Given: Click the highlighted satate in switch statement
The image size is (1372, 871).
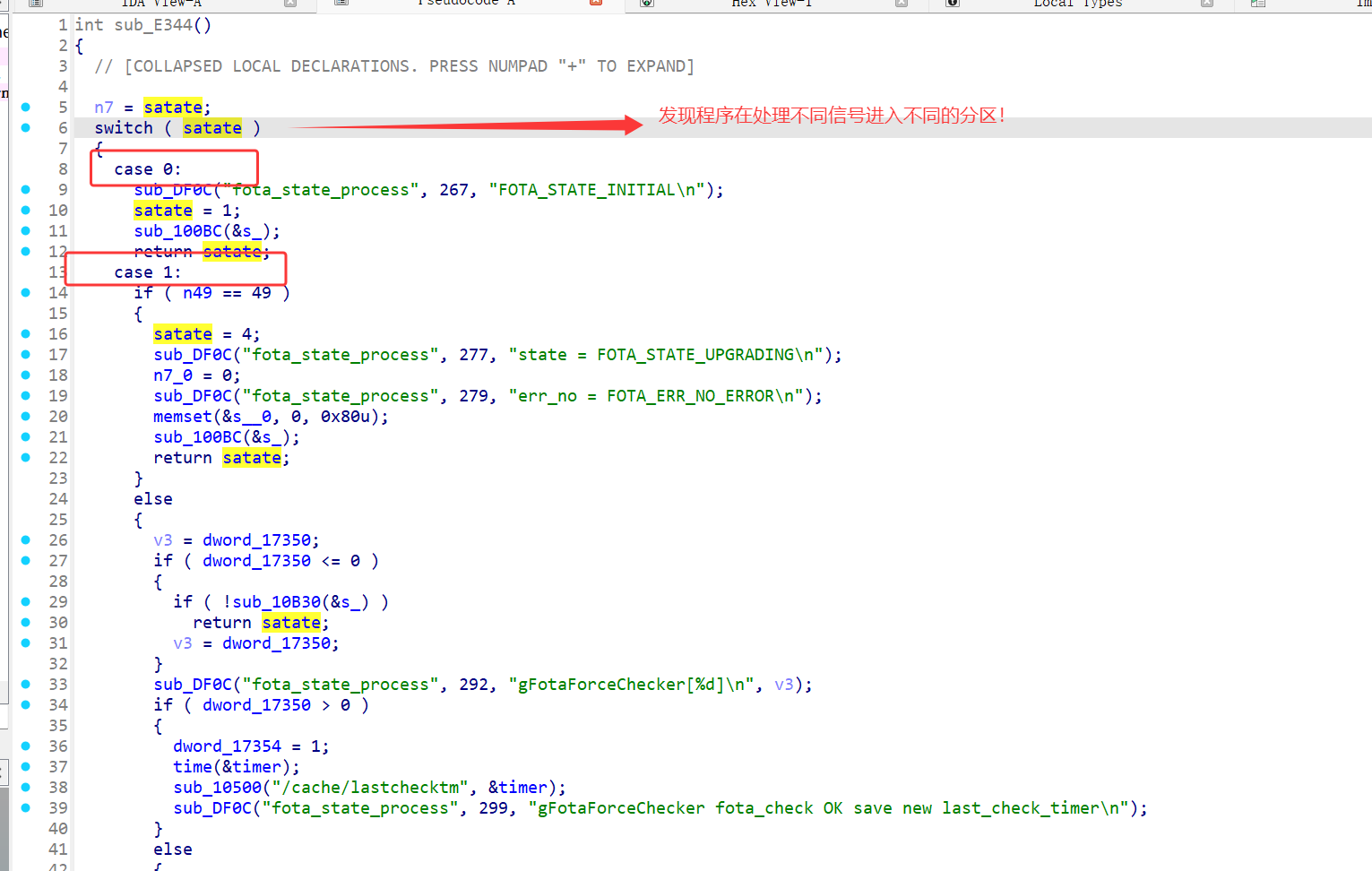Looking at the screenshot, I should tap(212, 128).
